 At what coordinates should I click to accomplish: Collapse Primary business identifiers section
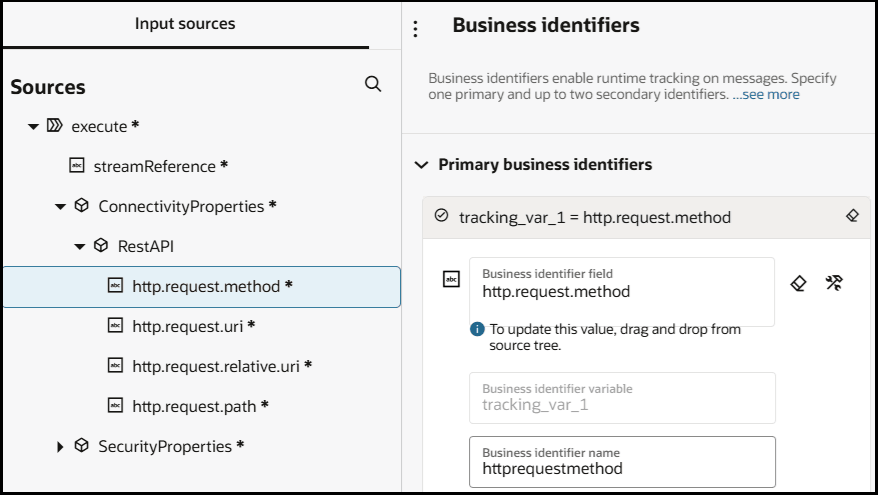(421, 165)
